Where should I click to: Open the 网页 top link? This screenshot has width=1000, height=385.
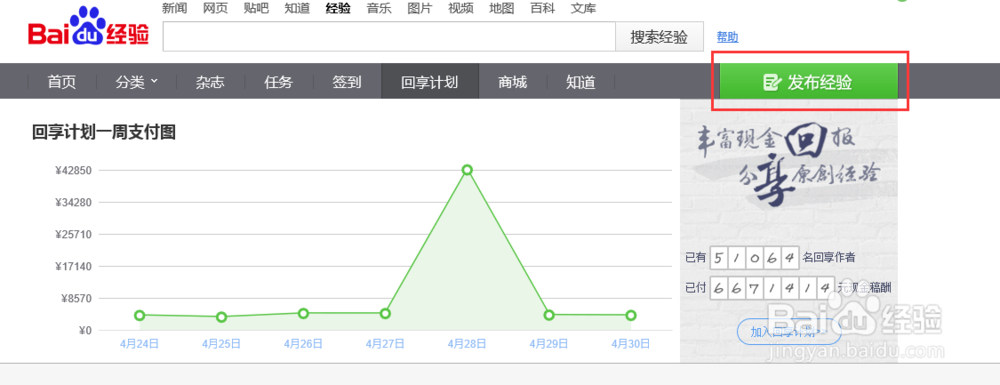(215, 8)
